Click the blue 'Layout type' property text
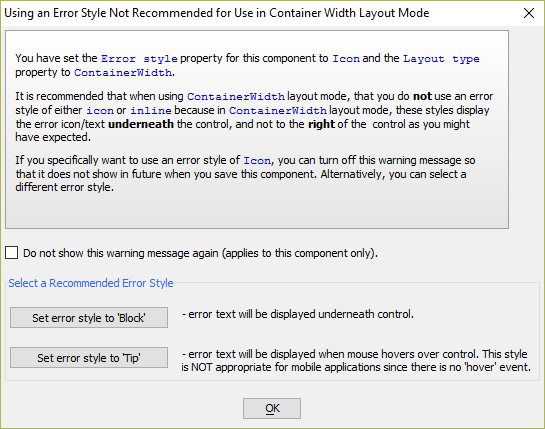545x429 pixels. pos(441,58)
